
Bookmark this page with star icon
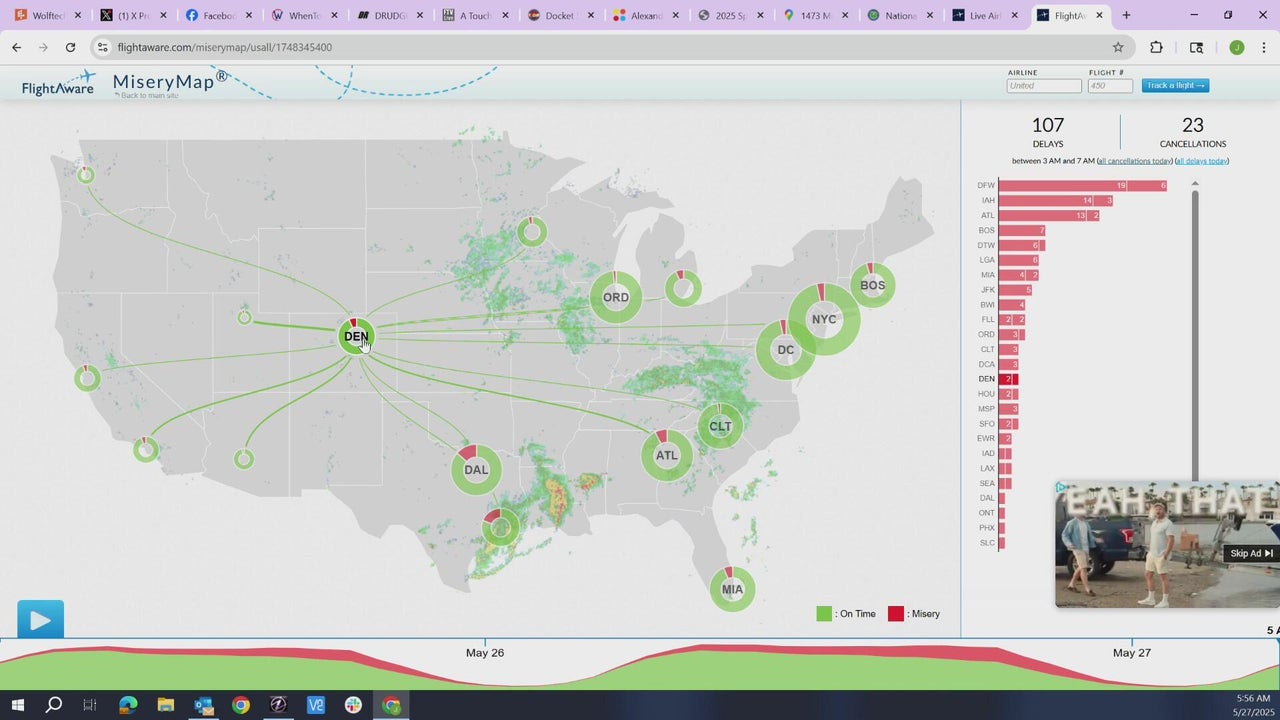coord(1118,47)
